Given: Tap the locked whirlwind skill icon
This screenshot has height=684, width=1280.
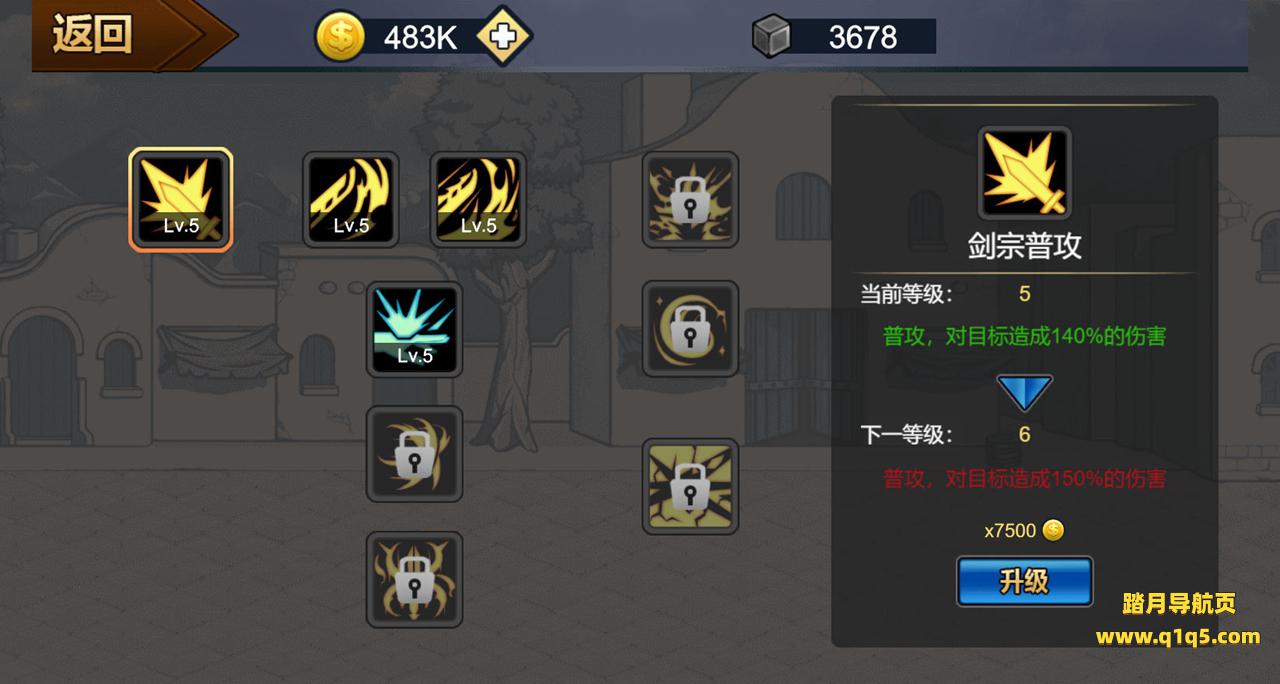Looking at the screenshot, I should tap(415, 454).
